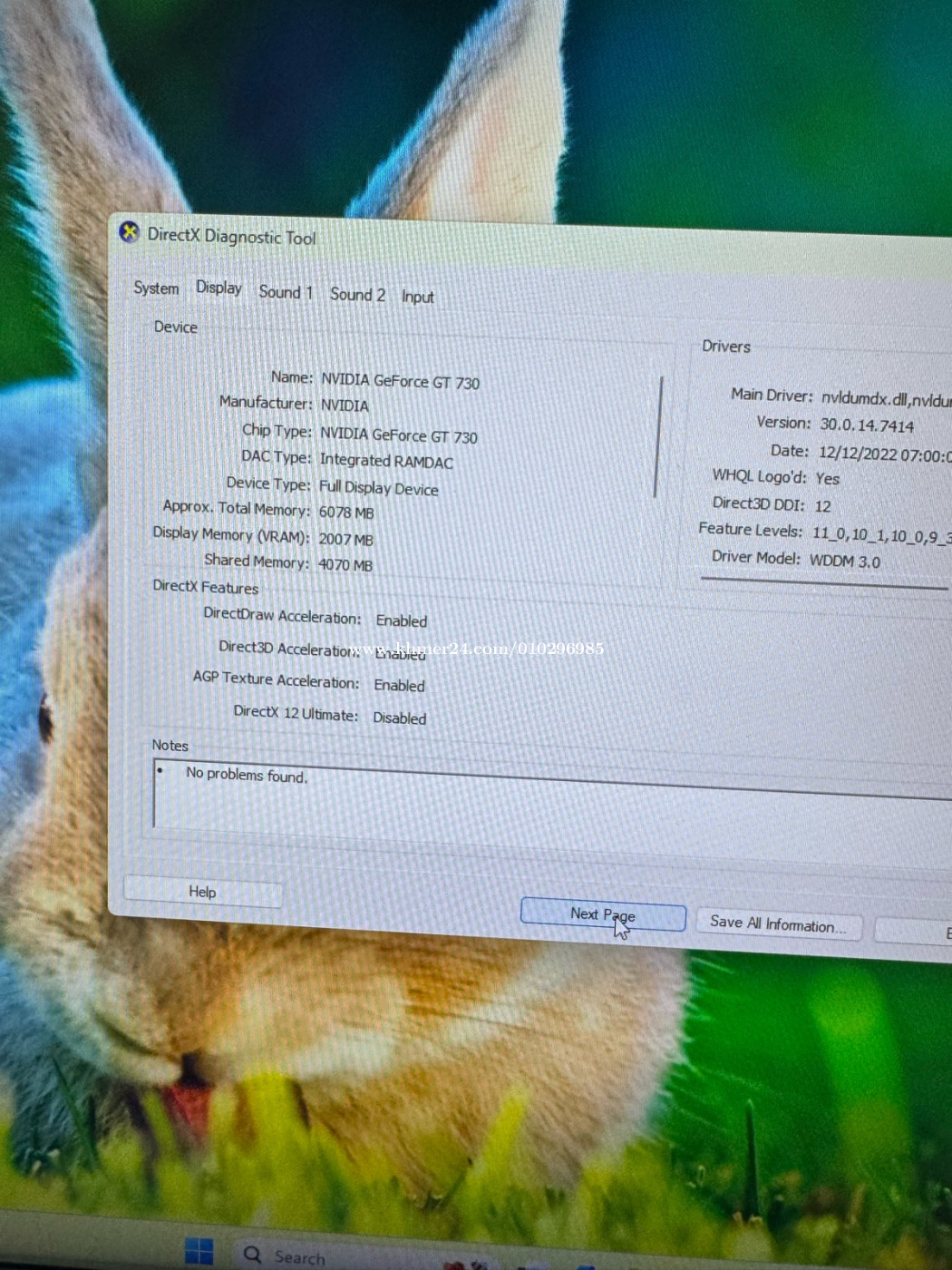Select 'No problems found.' note text
The image size is (952, 1270).
coord(247,775)
